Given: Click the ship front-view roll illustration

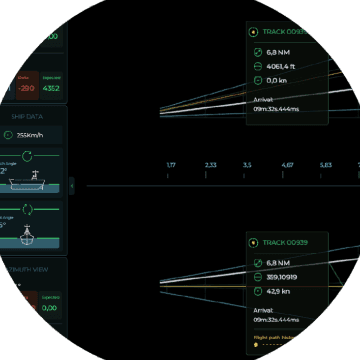Looking at the screenshot, I should (27, 235).
